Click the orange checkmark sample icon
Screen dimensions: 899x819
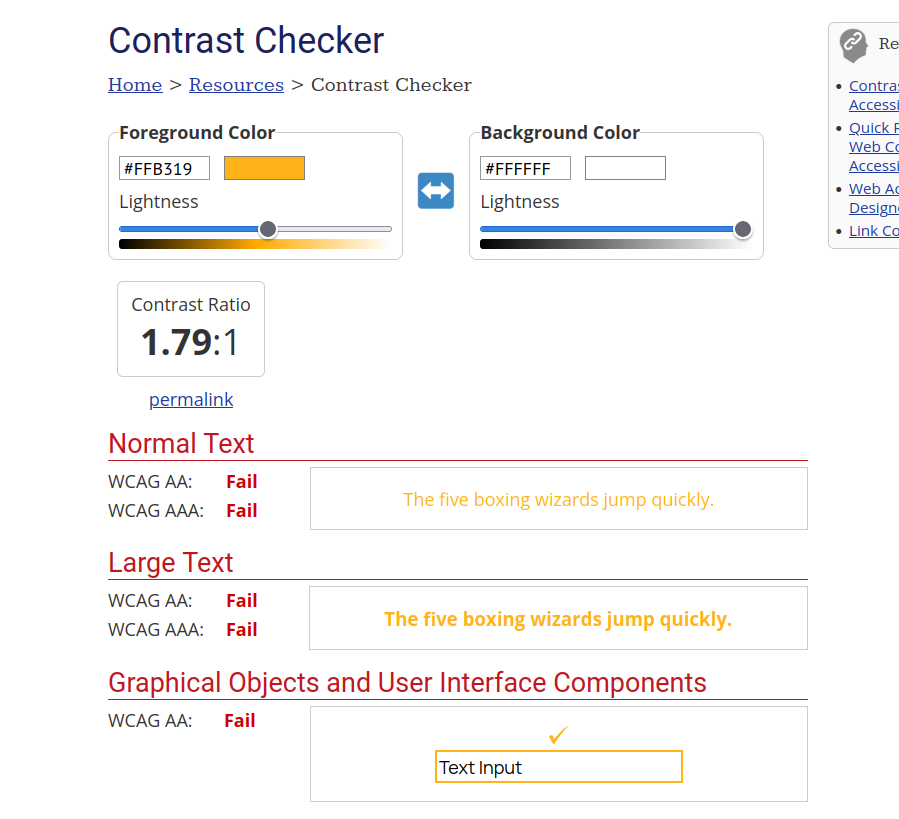558,735
